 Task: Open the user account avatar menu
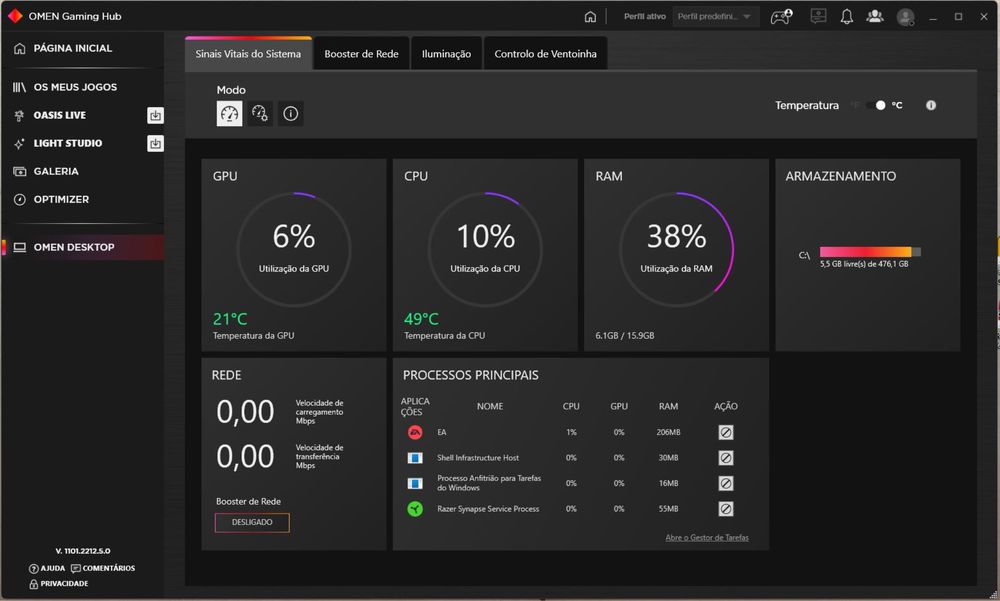(906, 17)
